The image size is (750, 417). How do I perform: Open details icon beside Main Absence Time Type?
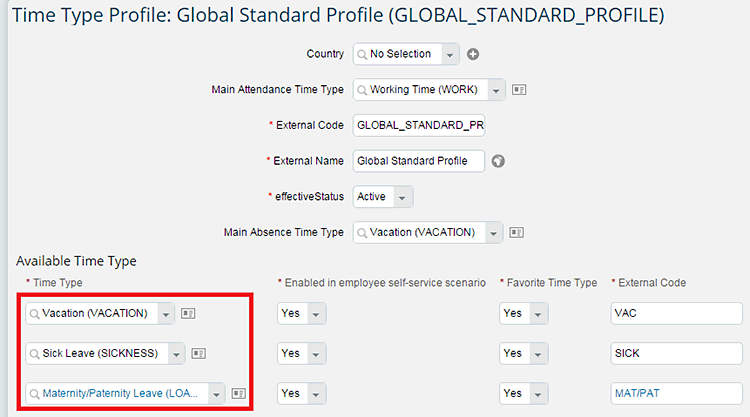point(517,233)
